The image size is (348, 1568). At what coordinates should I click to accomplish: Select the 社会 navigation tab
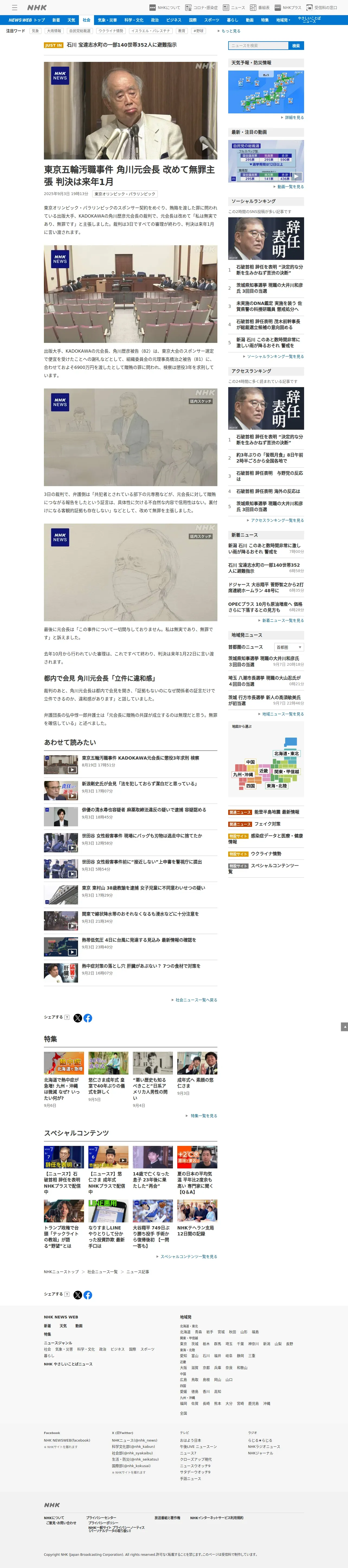[x=86, y=20]
